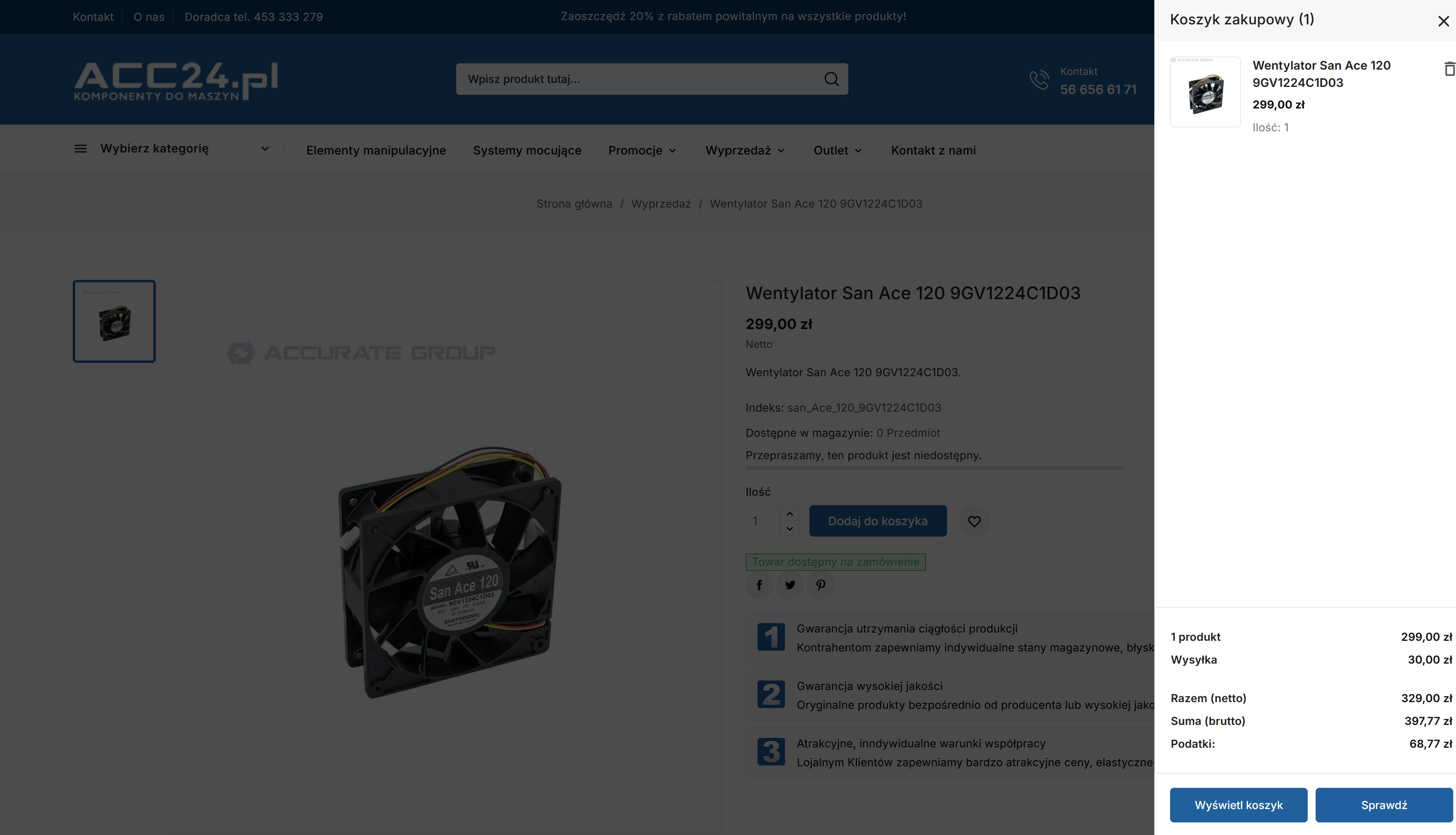Screen dimensions: 1456x835
Task: Pin product on Pinterest
Action: 821,585
